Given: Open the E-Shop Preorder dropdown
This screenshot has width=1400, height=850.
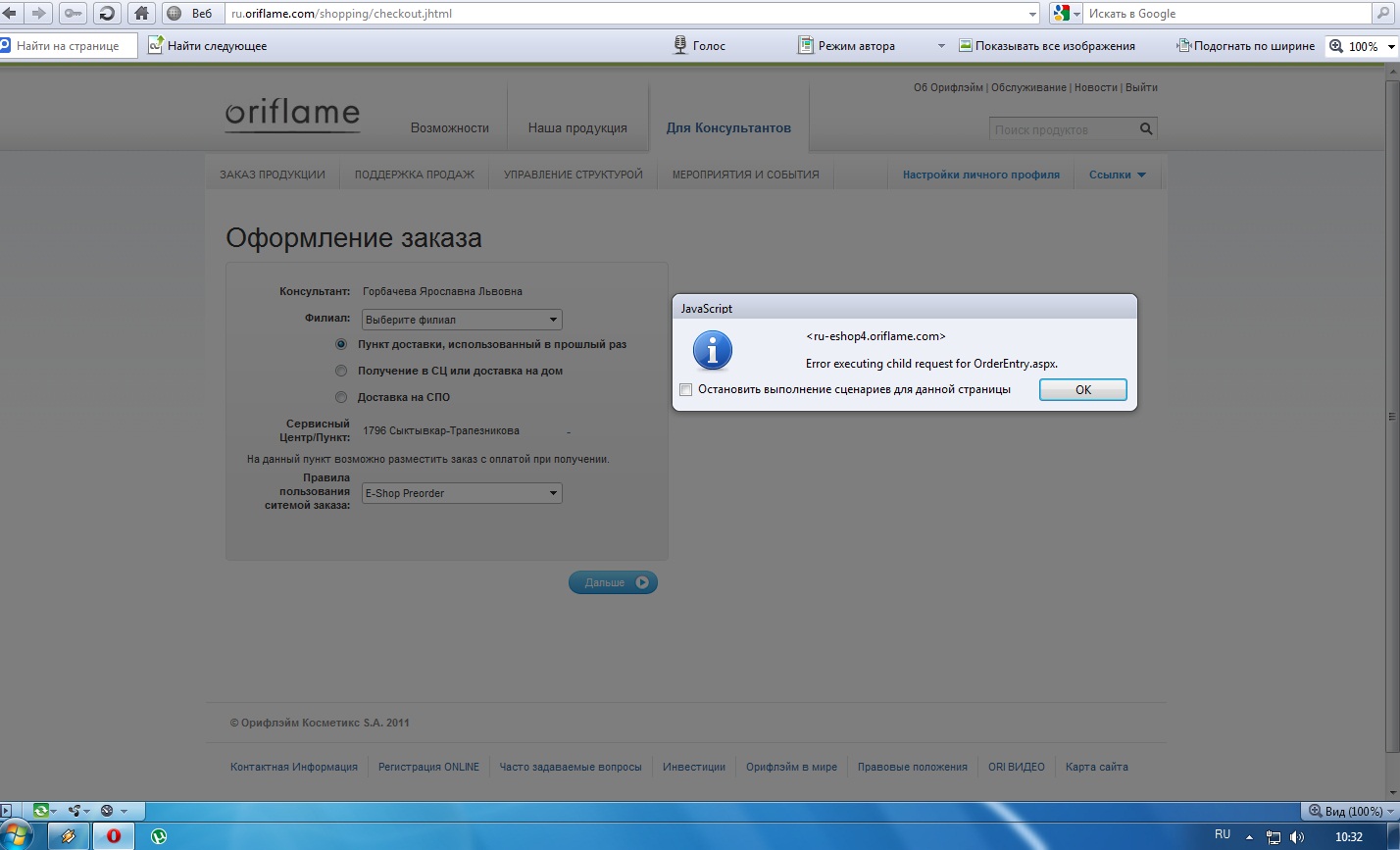Looking at the screenshot, I should (462, 493).
